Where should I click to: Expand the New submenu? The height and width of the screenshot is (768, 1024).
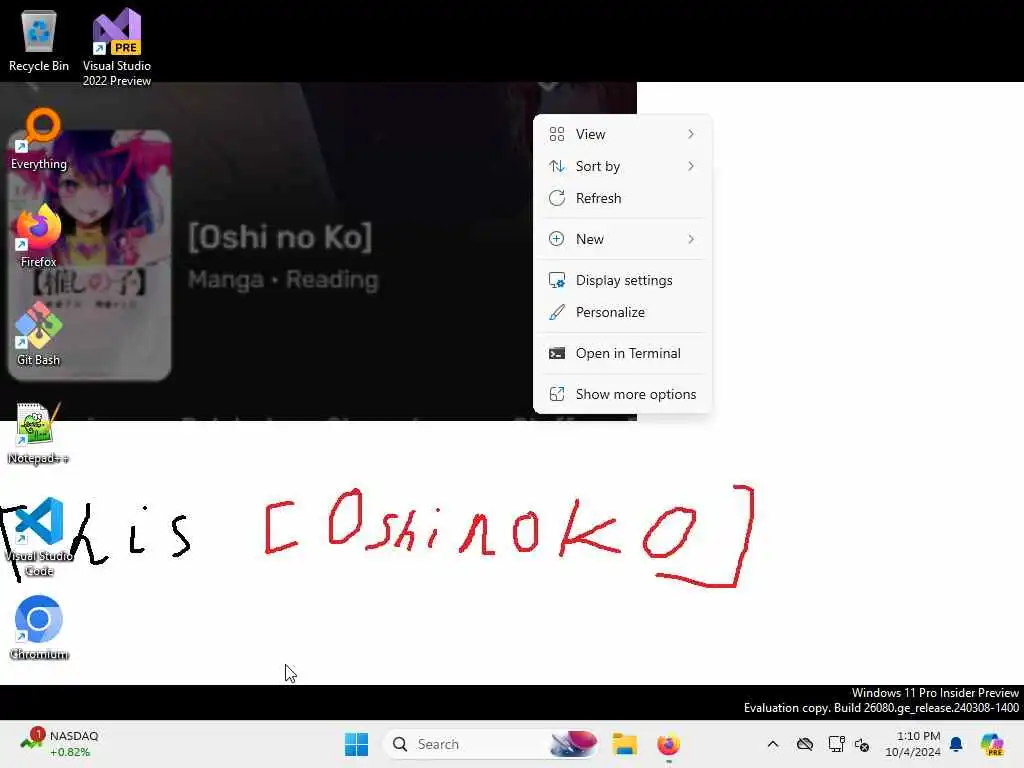coord(622,239)
